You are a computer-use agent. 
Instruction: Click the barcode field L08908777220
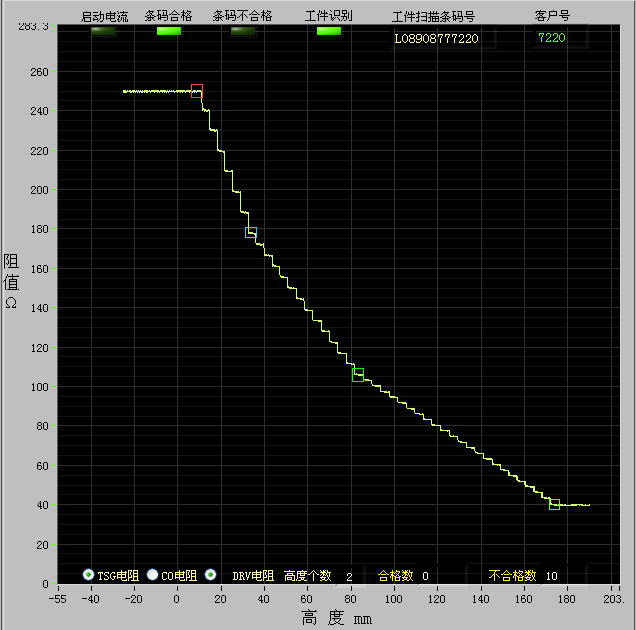(x=442, y=38)
